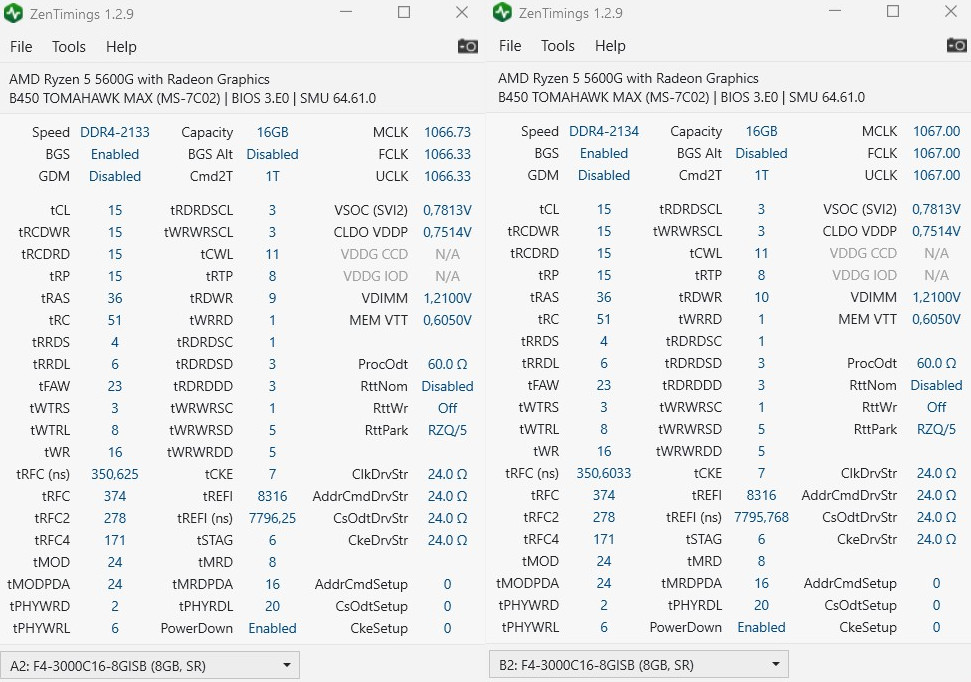Click tRFC4 value 171 in left window
This screenshot has height=682, width=971.
[115, 541]
